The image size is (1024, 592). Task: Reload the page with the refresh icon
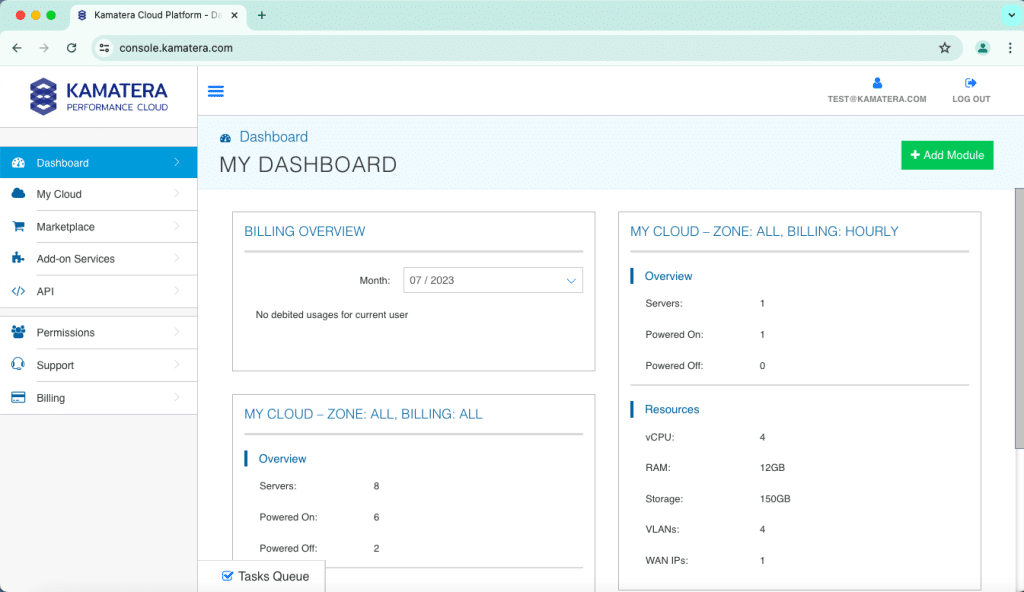(x=71, y=48)
